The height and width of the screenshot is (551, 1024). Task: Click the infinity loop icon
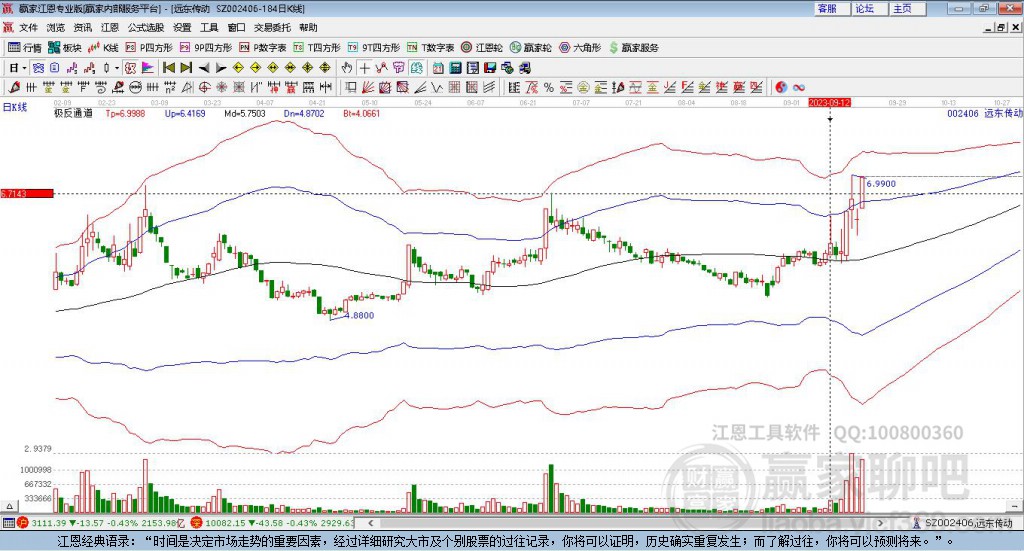pyautogui.click(x=798, y=87)
